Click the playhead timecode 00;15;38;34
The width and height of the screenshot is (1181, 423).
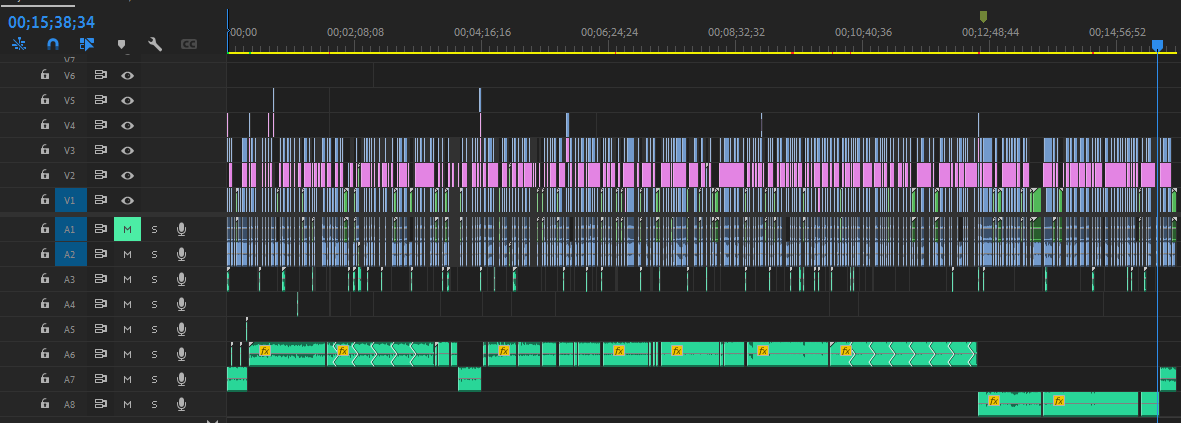(52, 23)
